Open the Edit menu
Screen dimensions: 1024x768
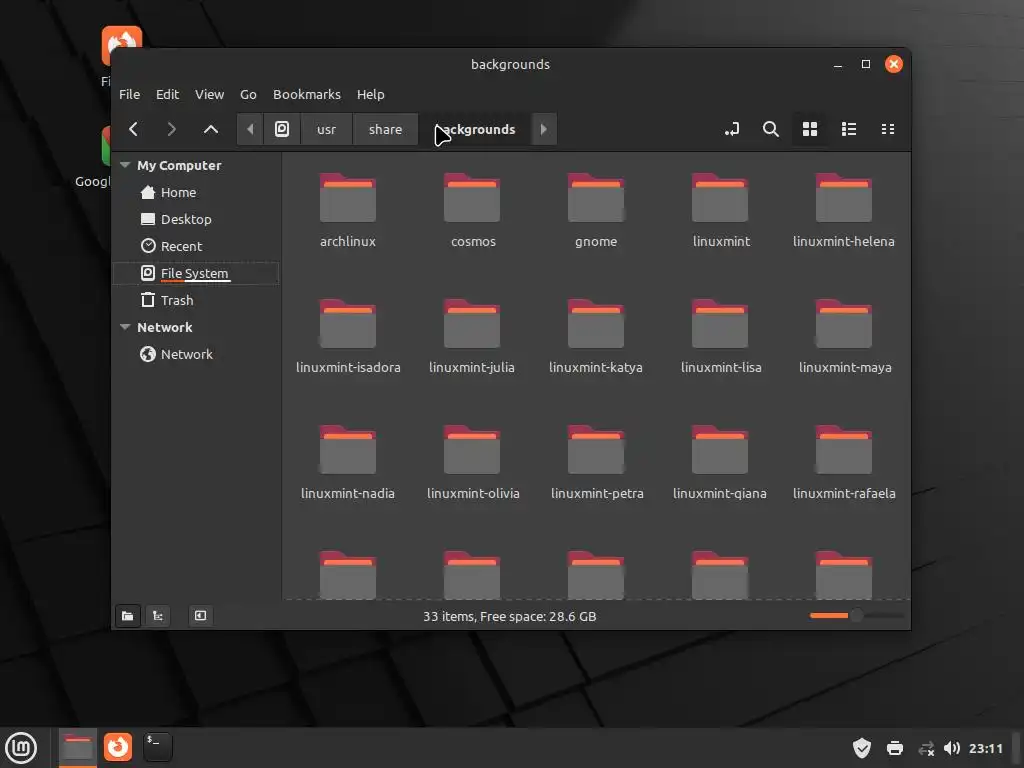coord(167,94)
